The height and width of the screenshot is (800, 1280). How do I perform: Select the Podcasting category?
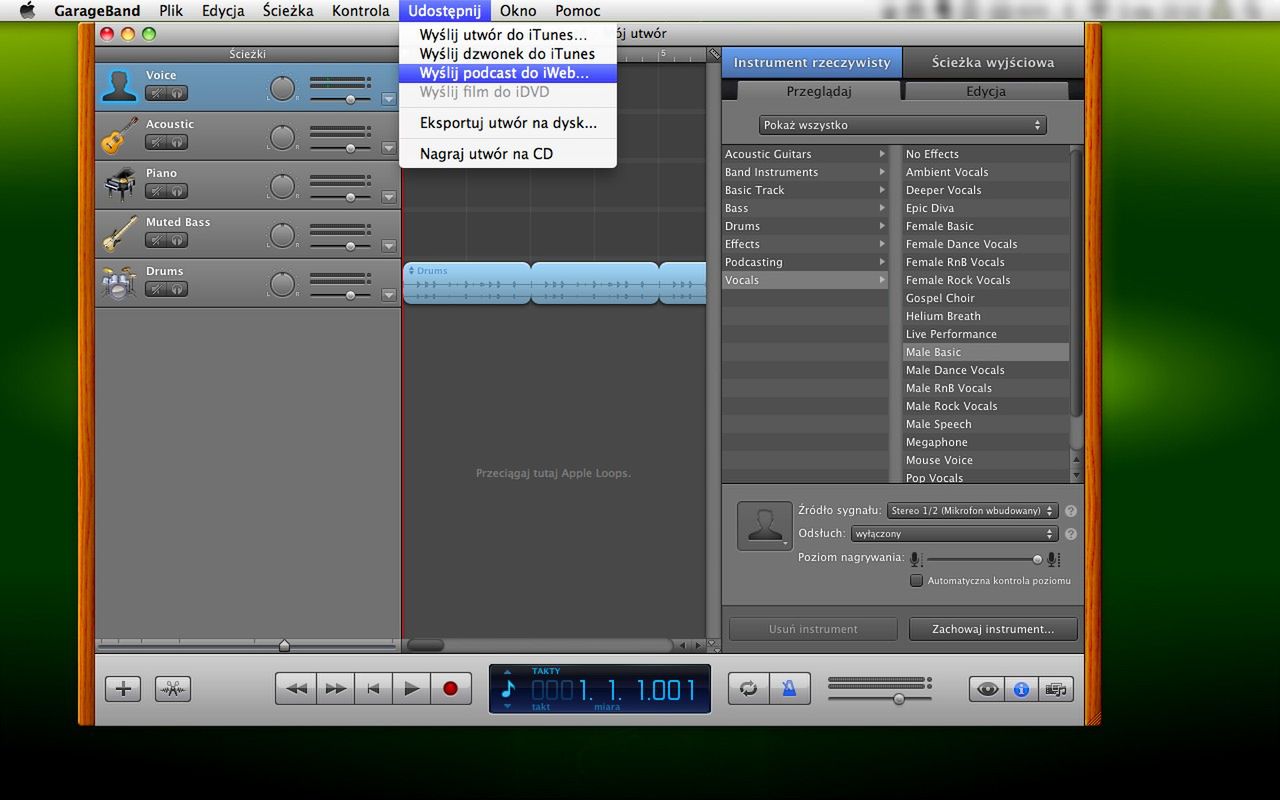tap(805, 262)
